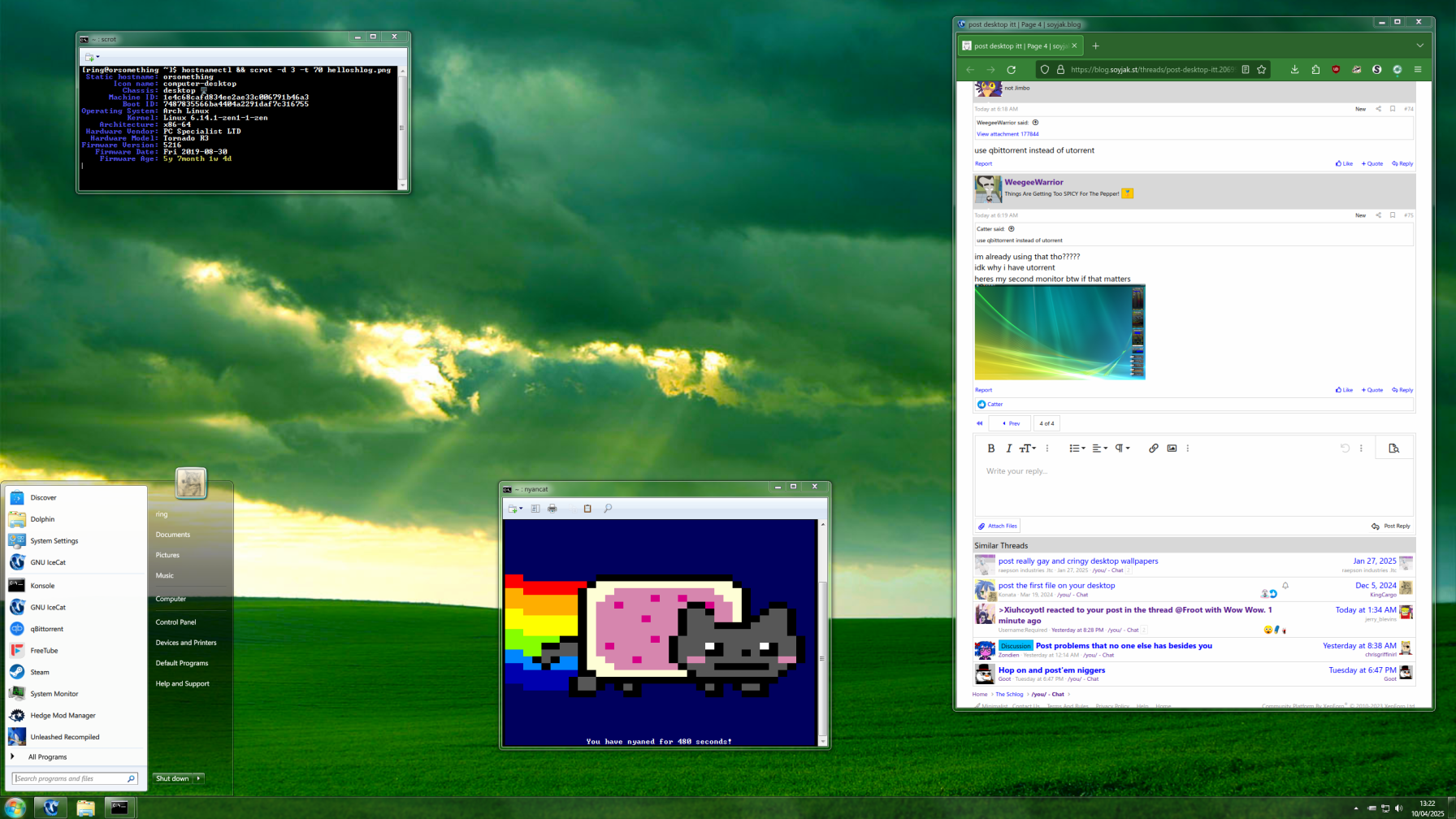Open Devices and Printers in start menu

[x=186, y=643]
